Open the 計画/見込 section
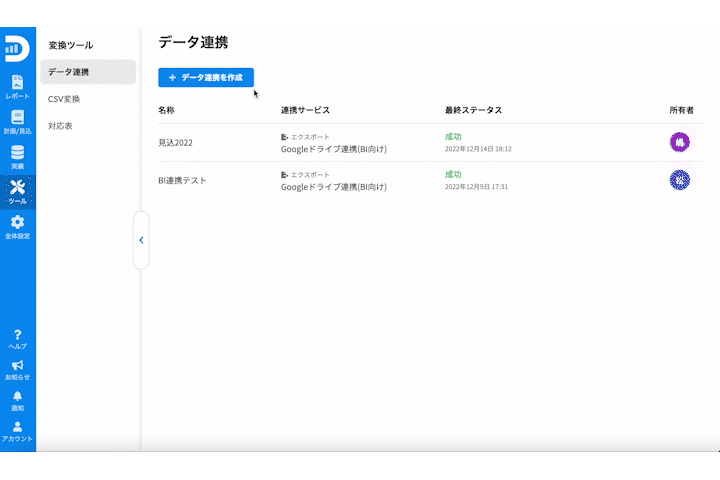This screenshot has height=480, width=720. [x=17, y=122]
